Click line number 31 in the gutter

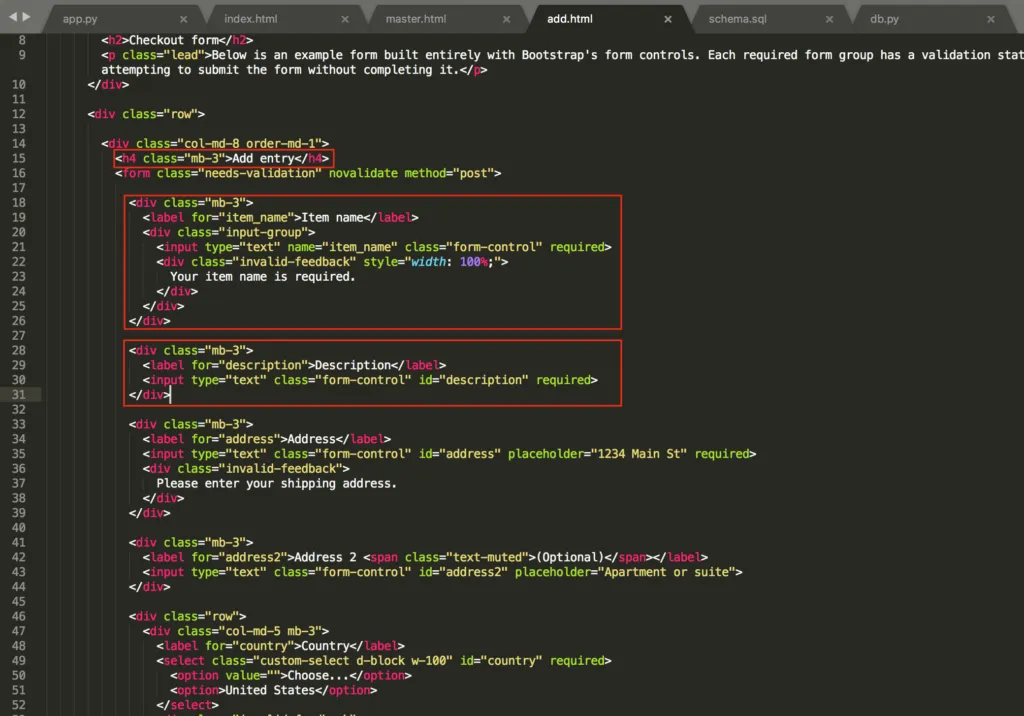(x=18, y=395)
